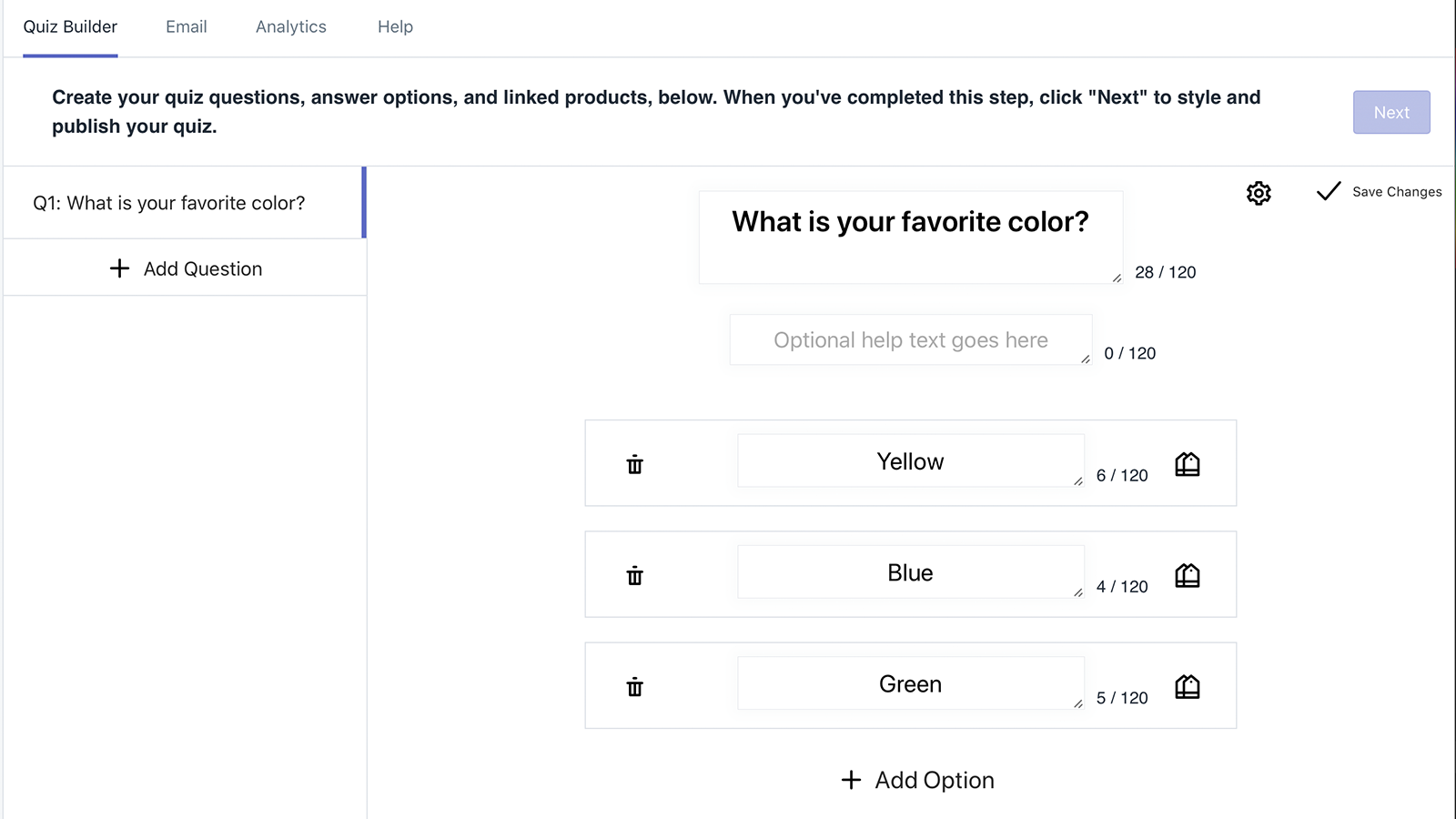Click product tag icon beside Green
1456x819 pixels.
click(1187, 686)
